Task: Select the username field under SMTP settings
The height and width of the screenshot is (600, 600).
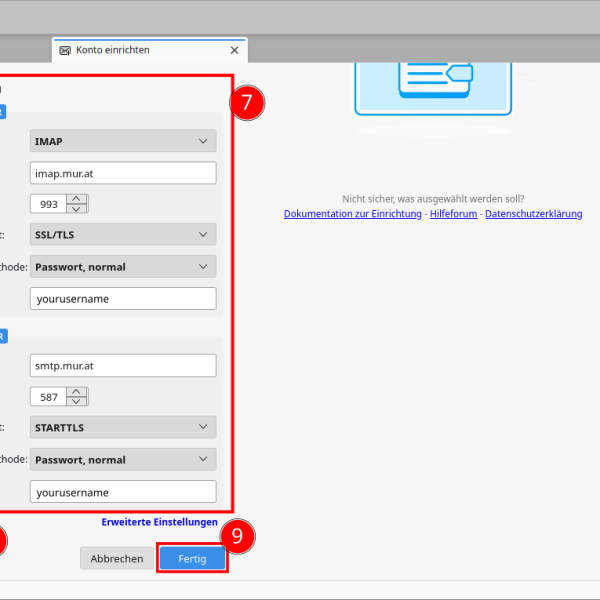Action: coord(123,492)
